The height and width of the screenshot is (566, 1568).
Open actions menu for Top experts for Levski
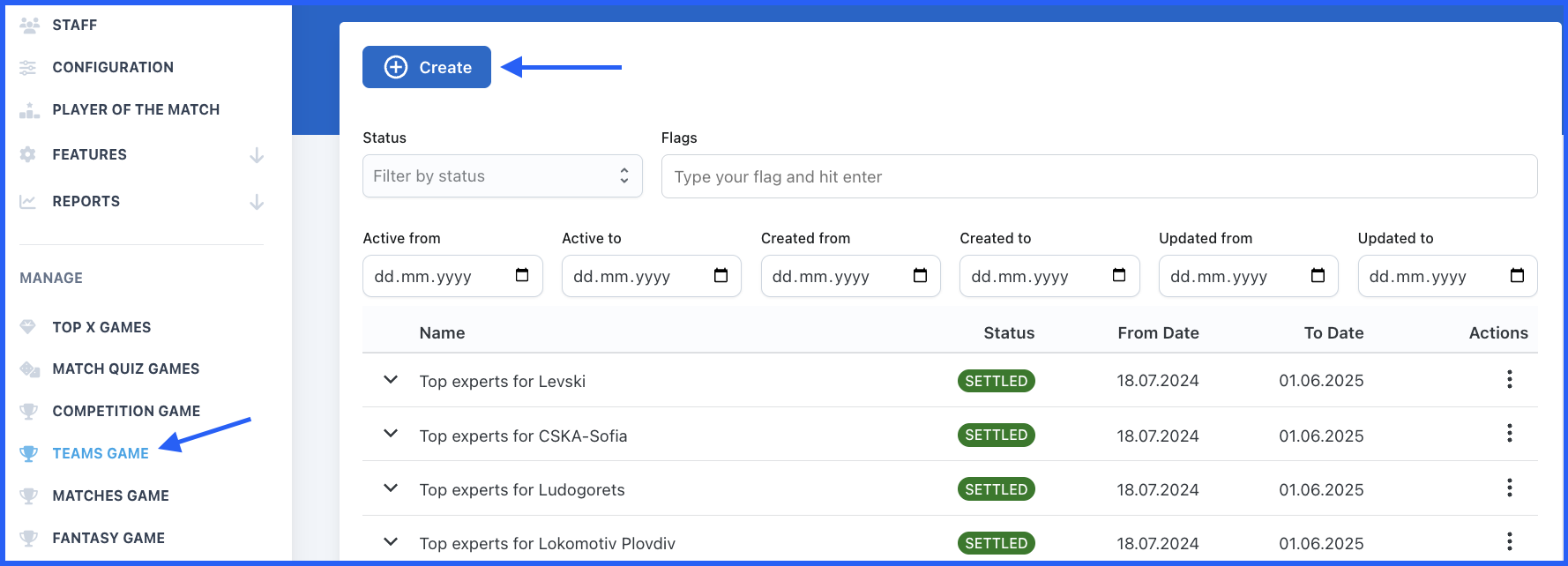(1509, 380)
